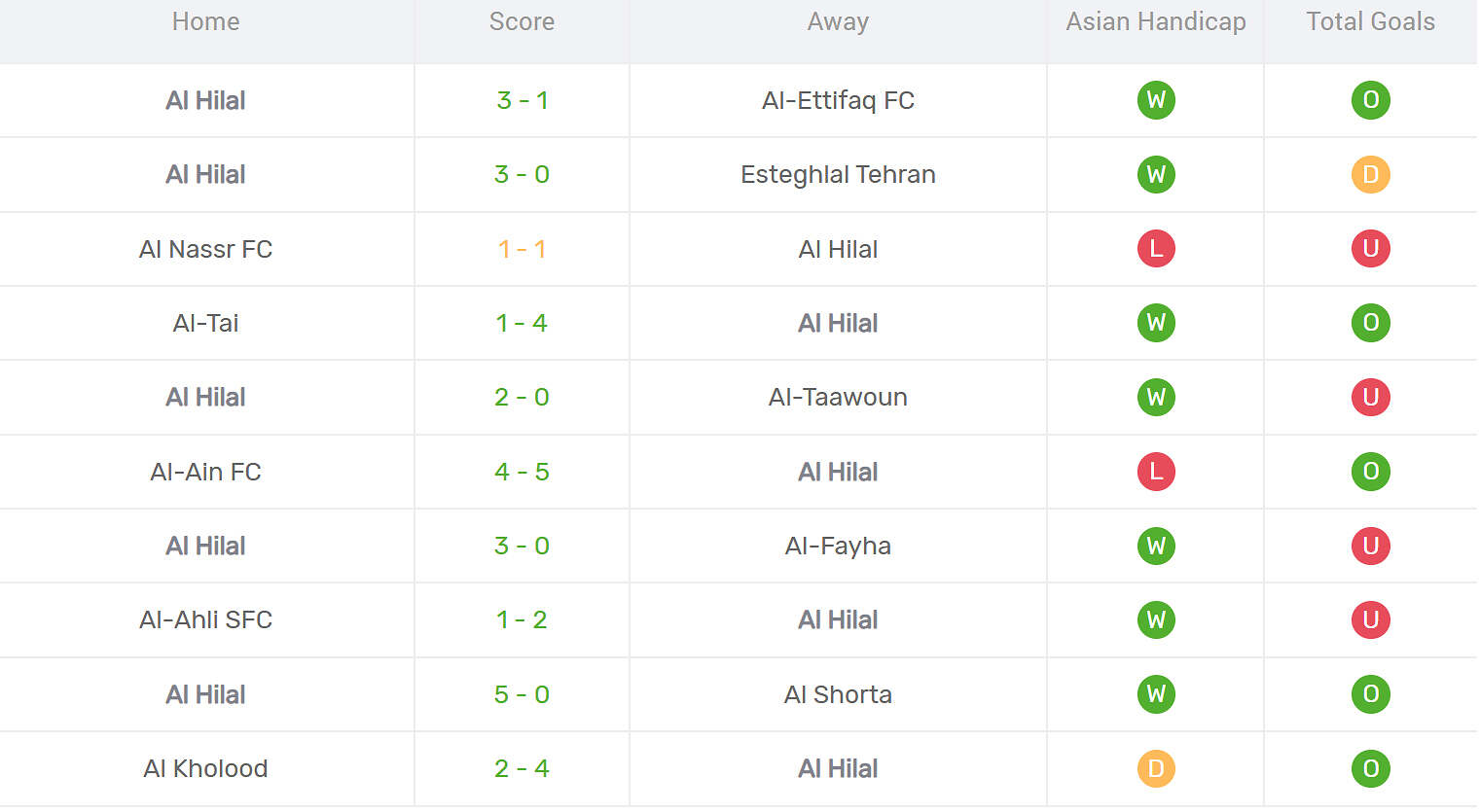Click the green O badge in Al Shorta row
The image size is (1480, 812).
(x=1370, y=694)
